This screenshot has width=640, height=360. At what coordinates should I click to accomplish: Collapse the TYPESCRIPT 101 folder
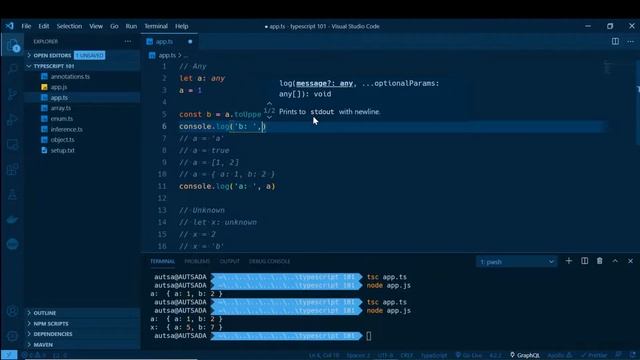82,66
